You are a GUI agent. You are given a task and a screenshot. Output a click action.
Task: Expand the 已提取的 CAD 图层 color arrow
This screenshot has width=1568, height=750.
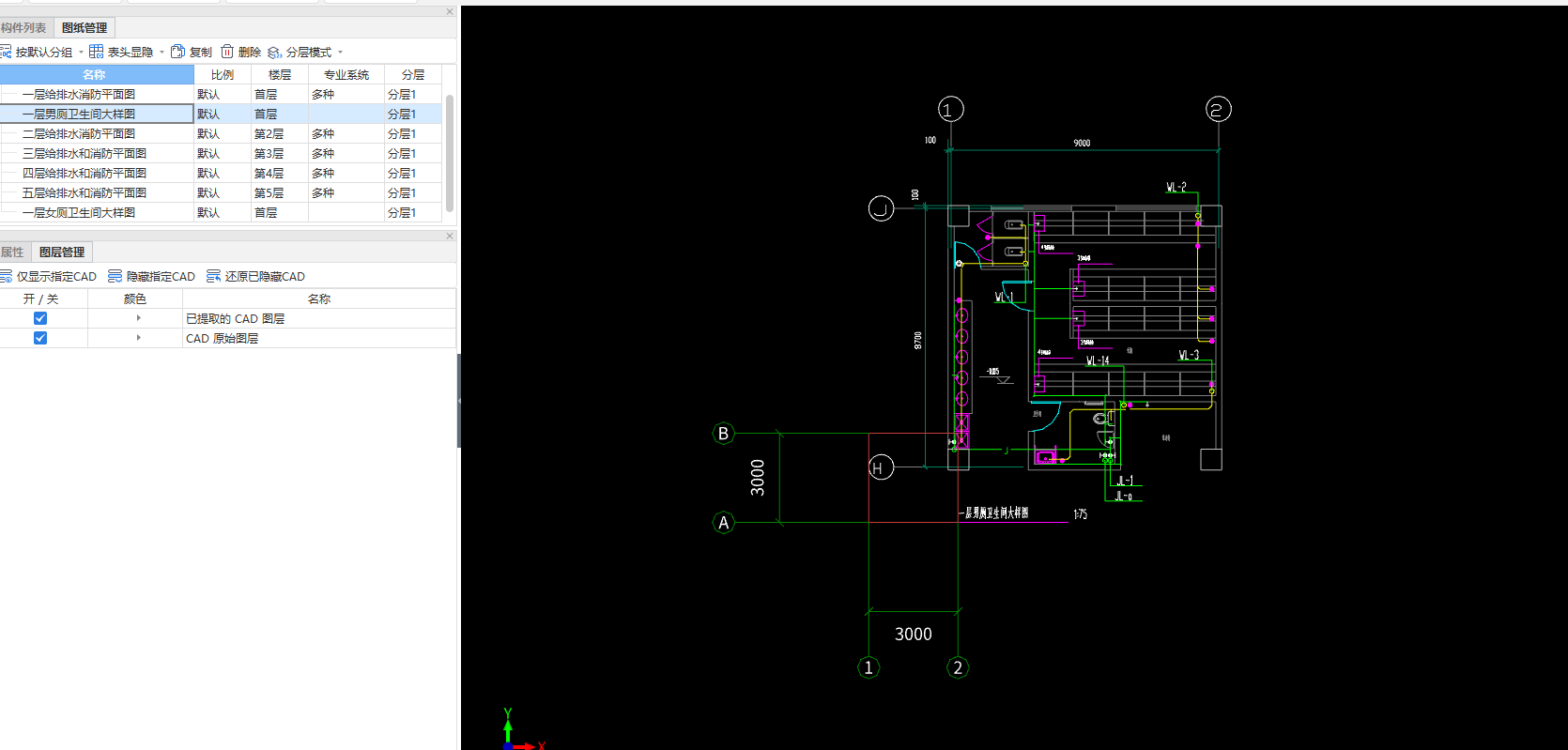pyautogui.click(x=139, y=318)
